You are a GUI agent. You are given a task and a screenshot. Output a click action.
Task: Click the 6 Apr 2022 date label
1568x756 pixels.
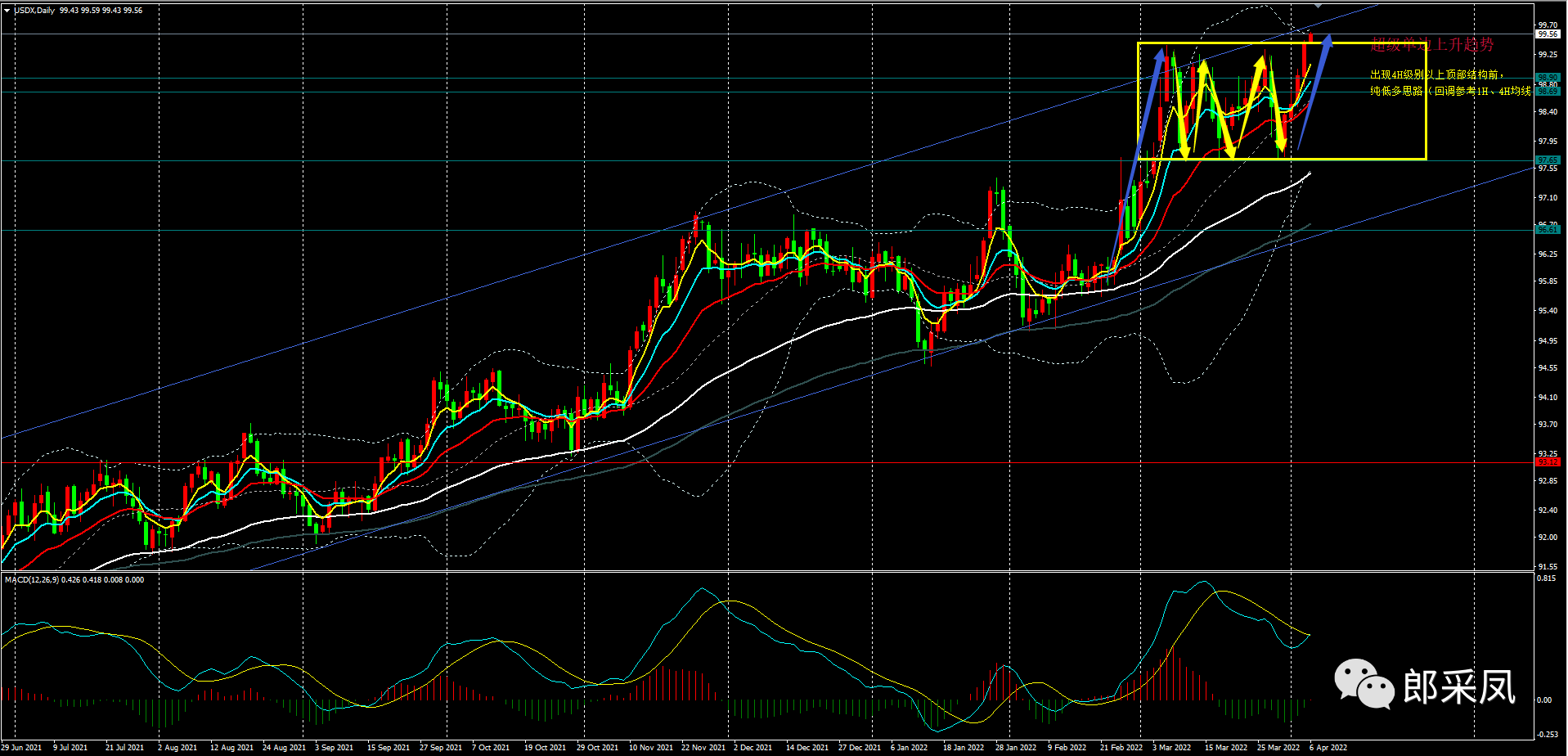[1328, 747]
